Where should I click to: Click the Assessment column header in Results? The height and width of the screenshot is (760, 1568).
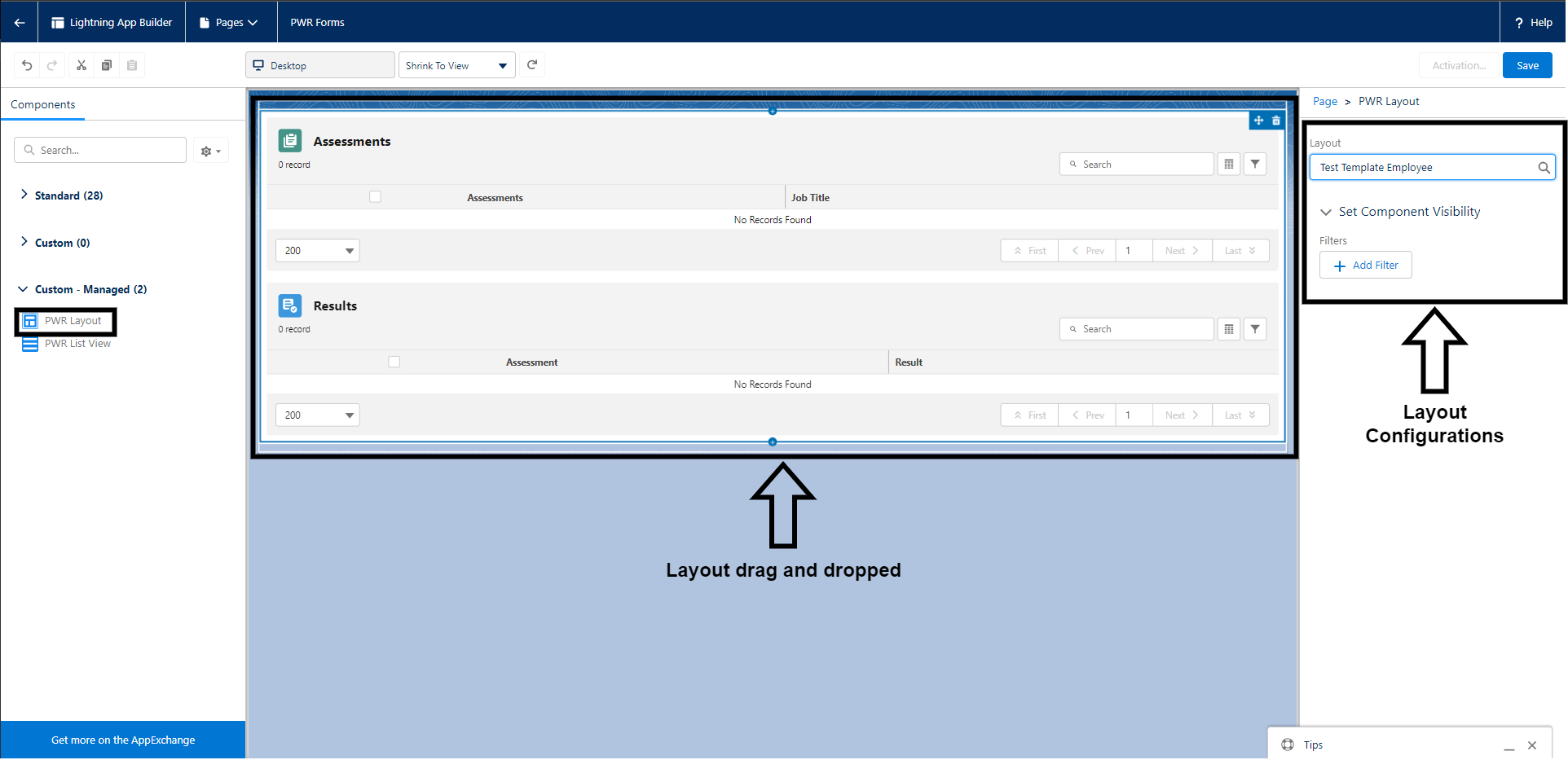[531, 362]
